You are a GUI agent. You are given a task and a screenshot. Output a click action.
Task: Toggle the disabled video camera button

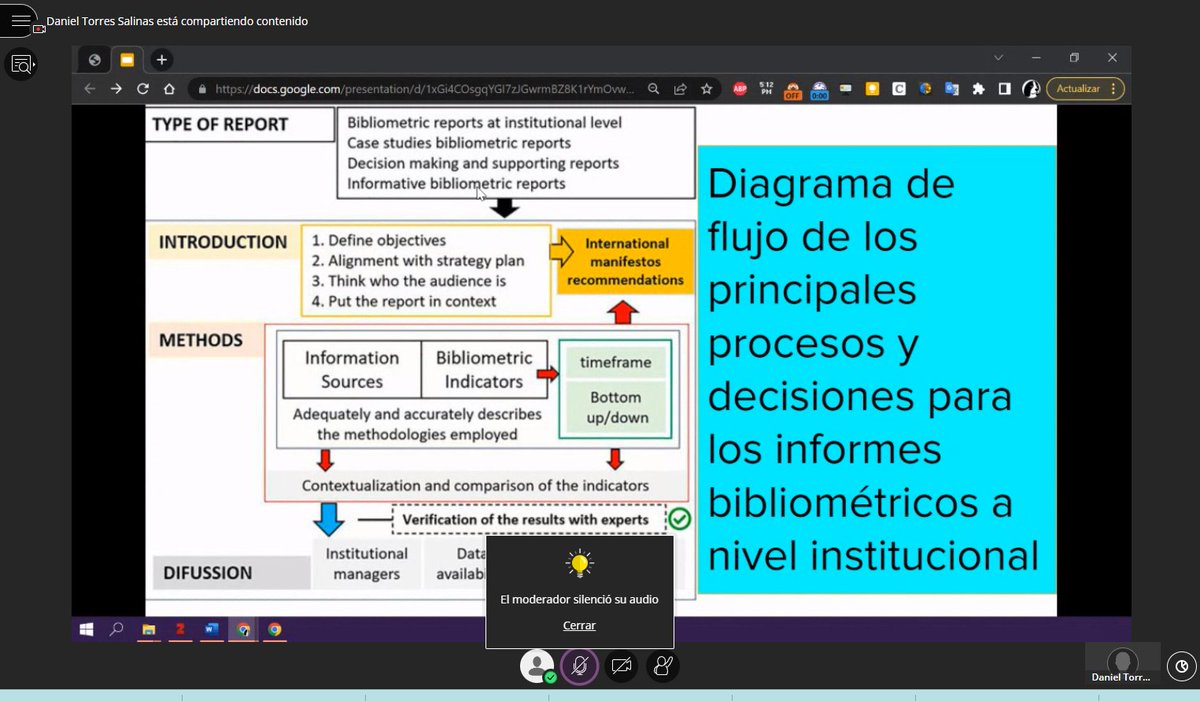621,666
